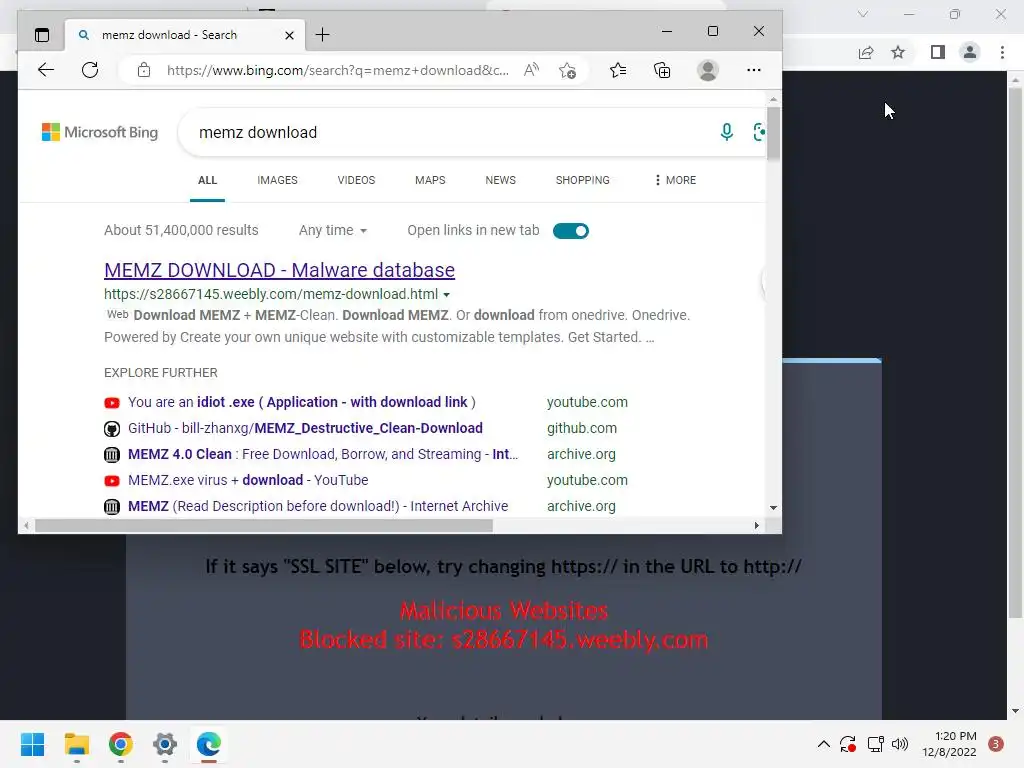
Task: Open the clock and date flyout
Action: click(949, 744)
